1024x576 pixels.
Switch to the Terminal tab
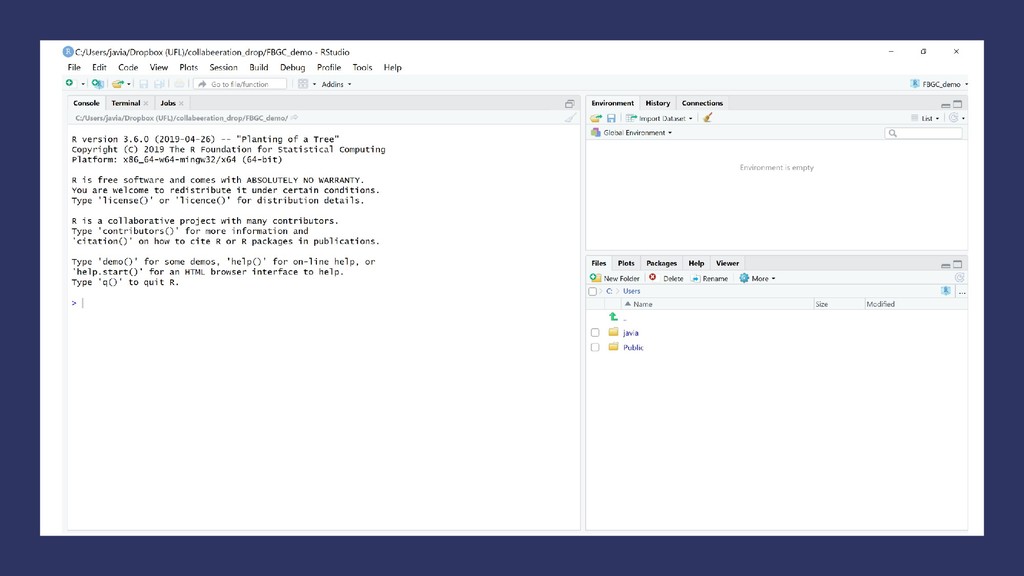pyautogui.click(x=125, y=103)
